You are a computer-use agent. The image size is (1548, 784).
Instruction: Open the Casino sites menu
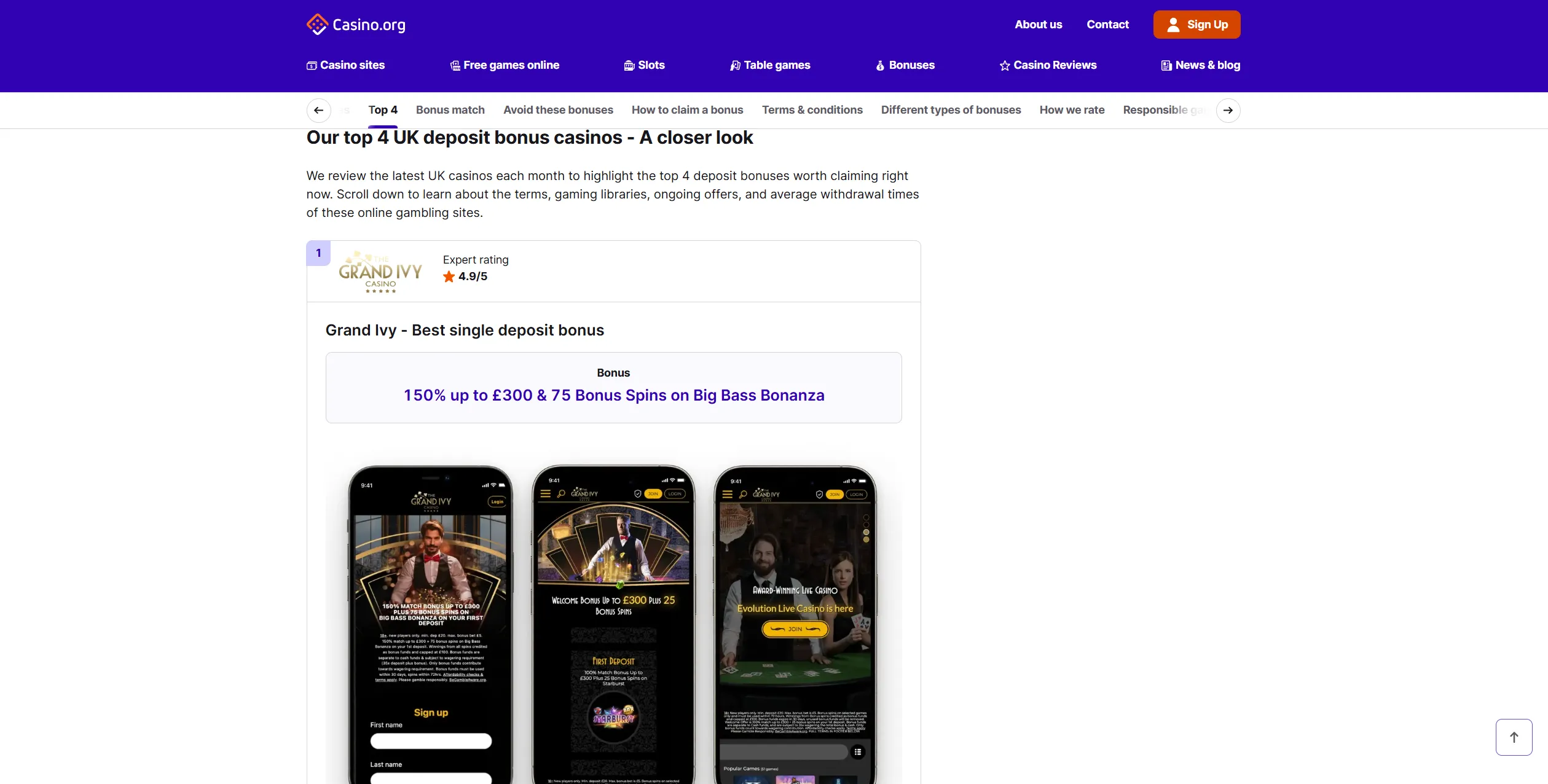(x=345, y=65)
